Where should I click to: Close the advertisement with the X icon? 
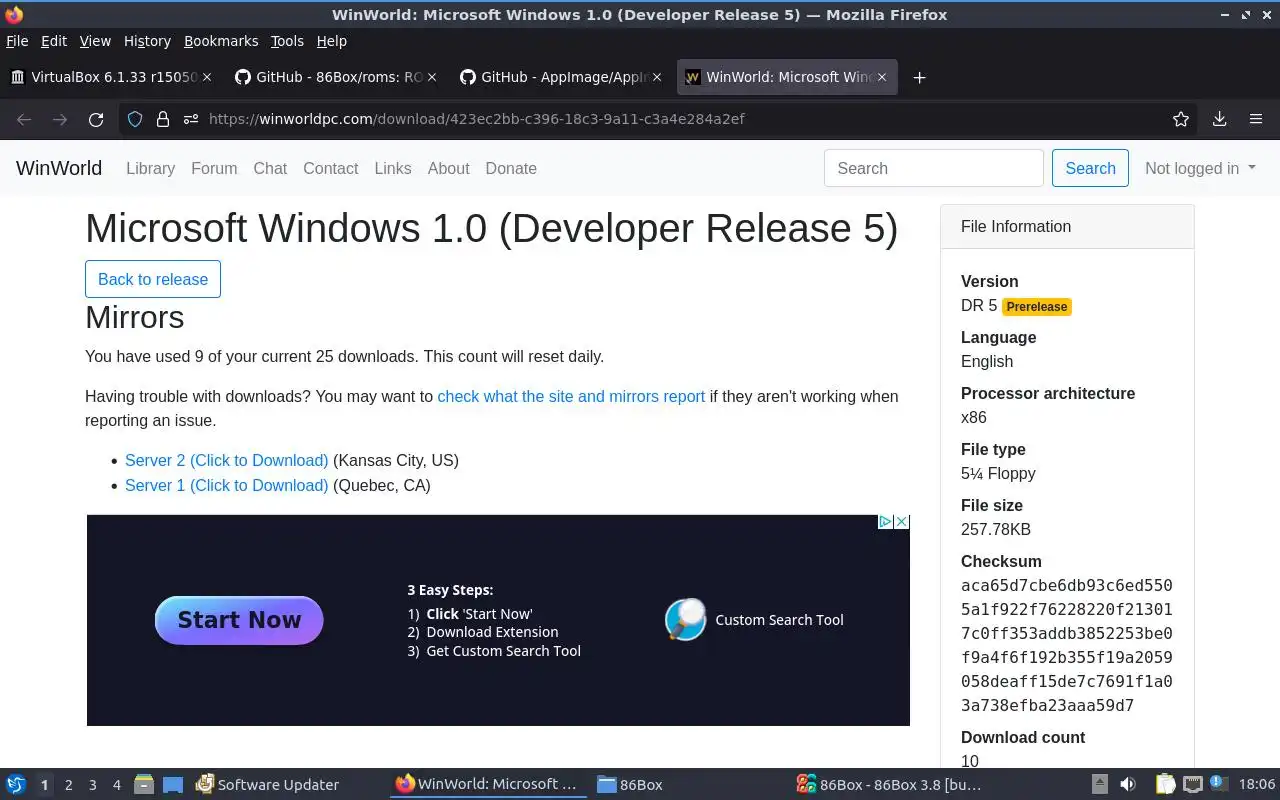[901, 522]
